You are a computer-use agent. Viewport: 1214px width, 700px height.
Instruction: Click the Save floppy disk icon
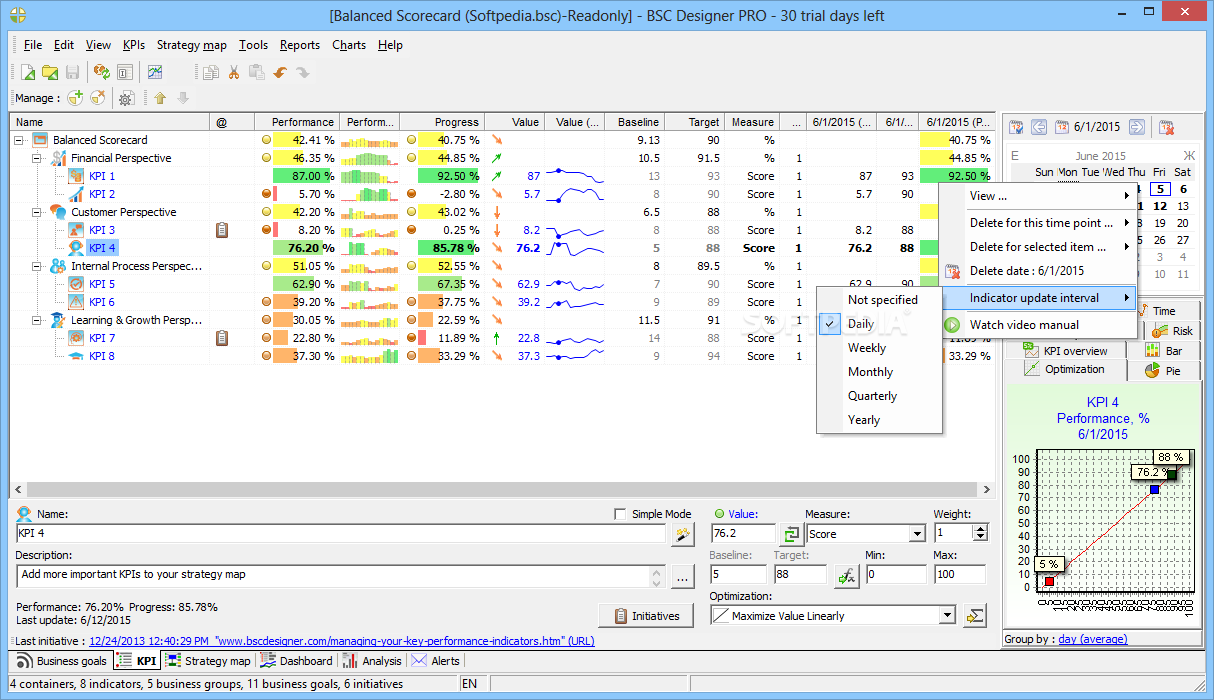[x=72, y=72]
